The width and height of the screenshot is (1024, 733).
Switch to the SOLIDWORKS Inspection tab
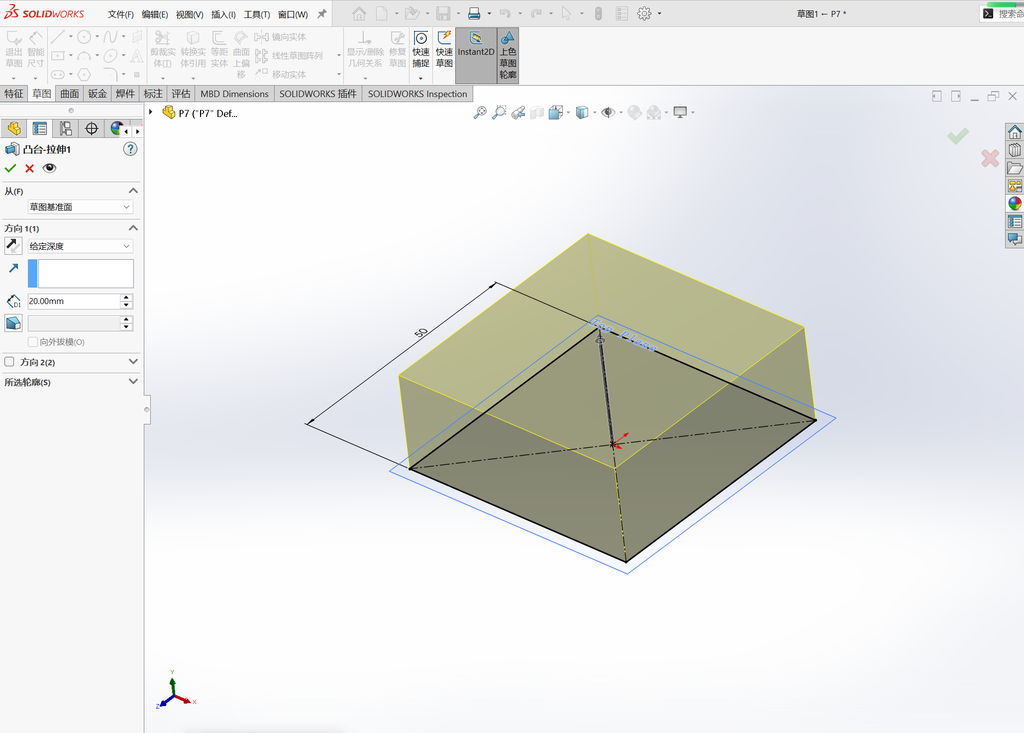pyautogui.click(x=417, y=93)
